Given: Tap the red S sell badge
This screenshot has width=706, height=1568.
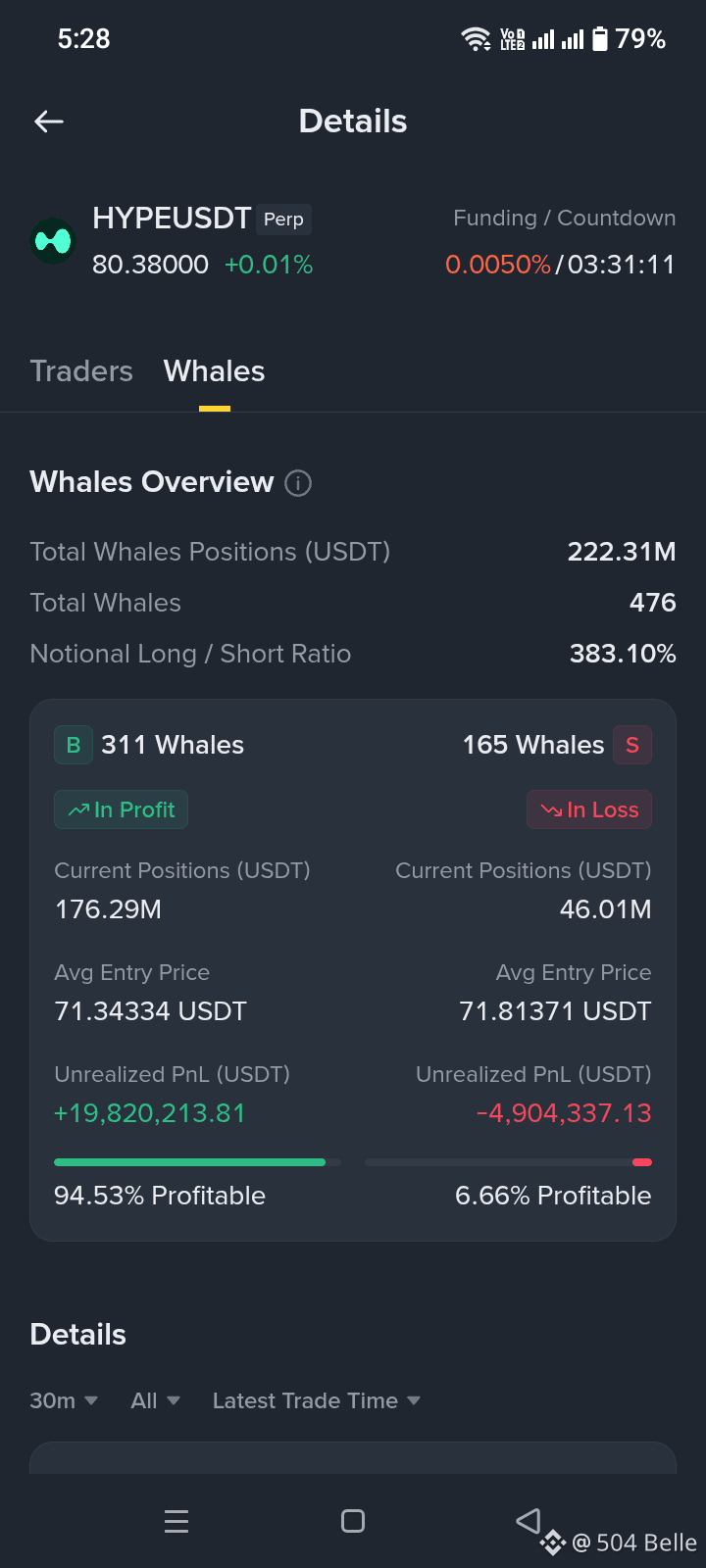Looking at the screenshot, I should pos(632,745).
